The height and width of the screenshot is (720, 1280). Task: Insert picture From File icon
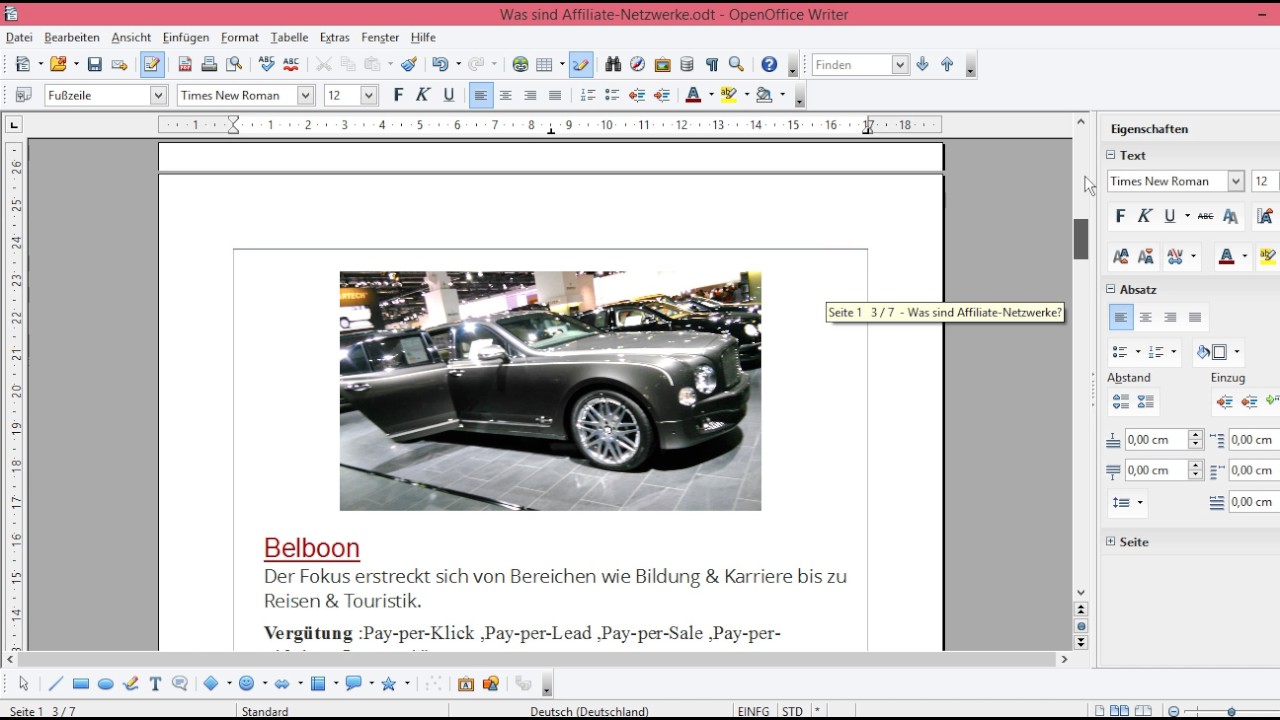(490, 684)
